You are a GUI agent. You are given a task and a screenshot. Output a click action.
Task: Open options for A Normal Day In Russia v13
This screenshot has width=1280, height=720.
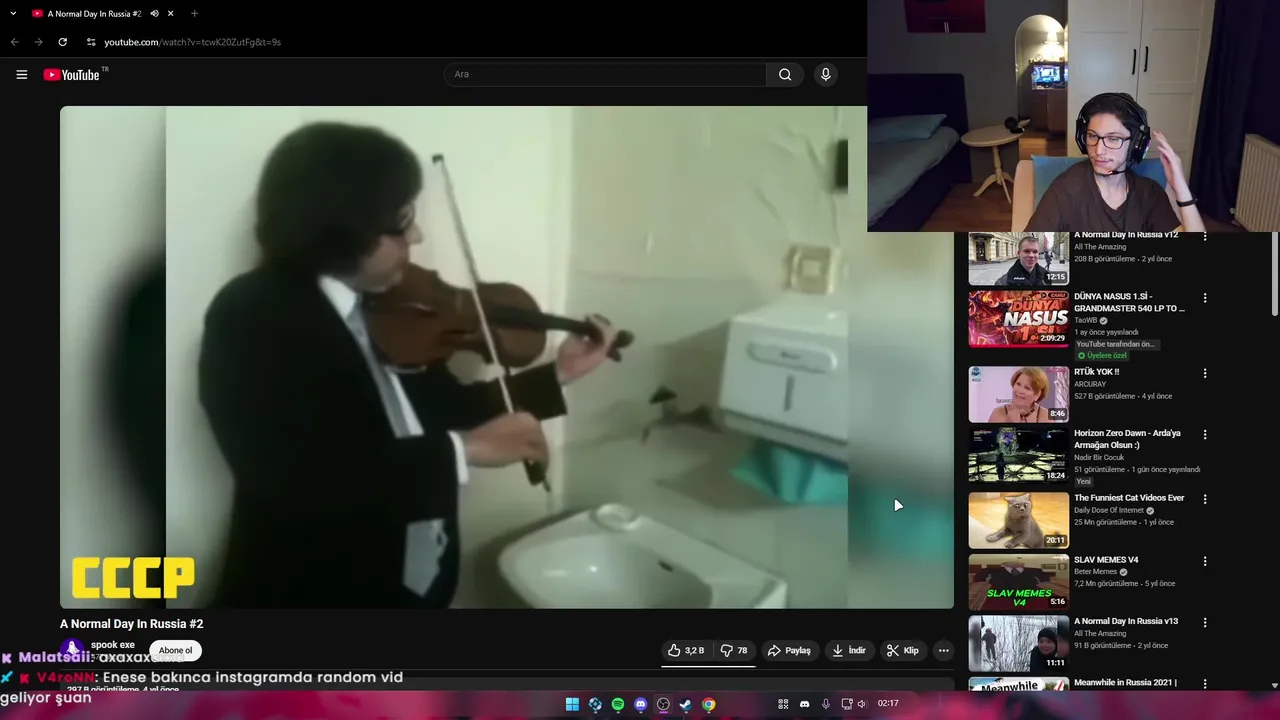coord(1205,622)
